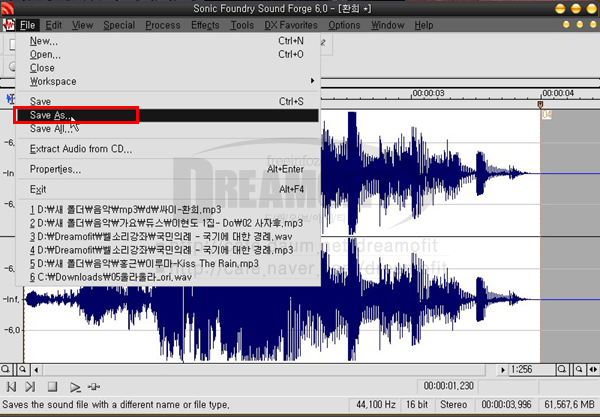
Task: Click the small time zoom-out magnifier beside 1:256
Action: pos(579,370)
